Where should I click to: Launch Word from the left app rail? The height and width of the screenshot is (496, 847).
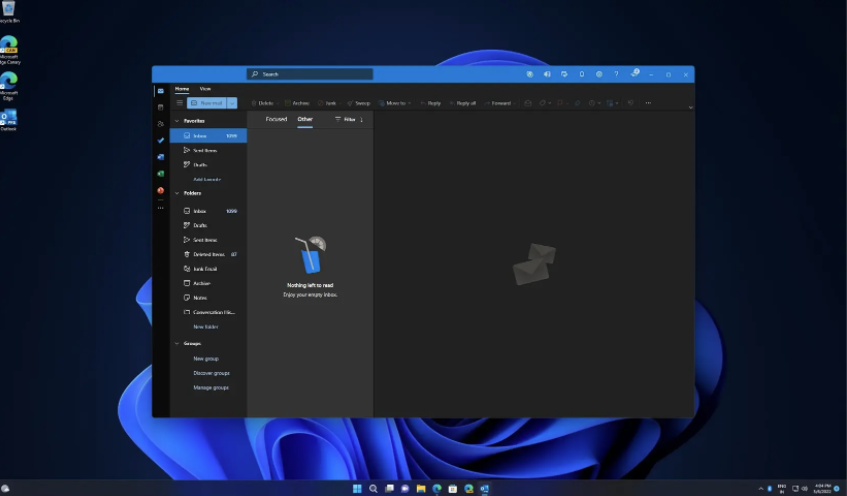pos(160,157)
